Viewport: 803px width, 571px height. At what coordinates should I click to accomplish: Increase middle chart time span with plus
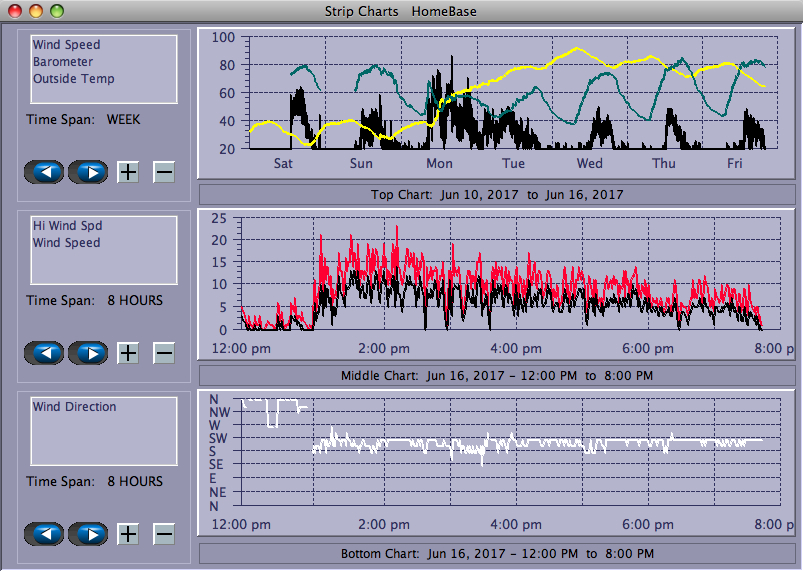pyautogui.click(x=128, y=353)
